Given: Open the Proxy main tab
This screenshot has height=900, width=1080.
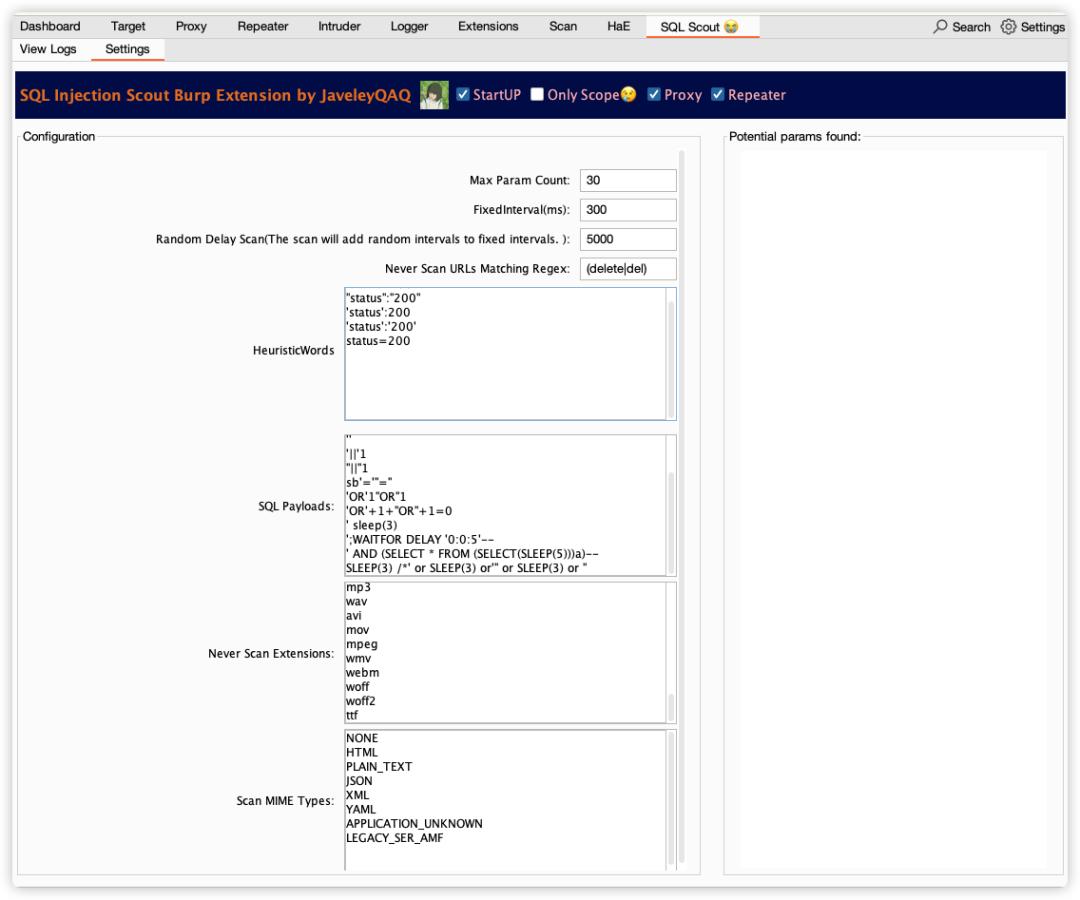Looking at the screenshot, I should pos(191,26).
